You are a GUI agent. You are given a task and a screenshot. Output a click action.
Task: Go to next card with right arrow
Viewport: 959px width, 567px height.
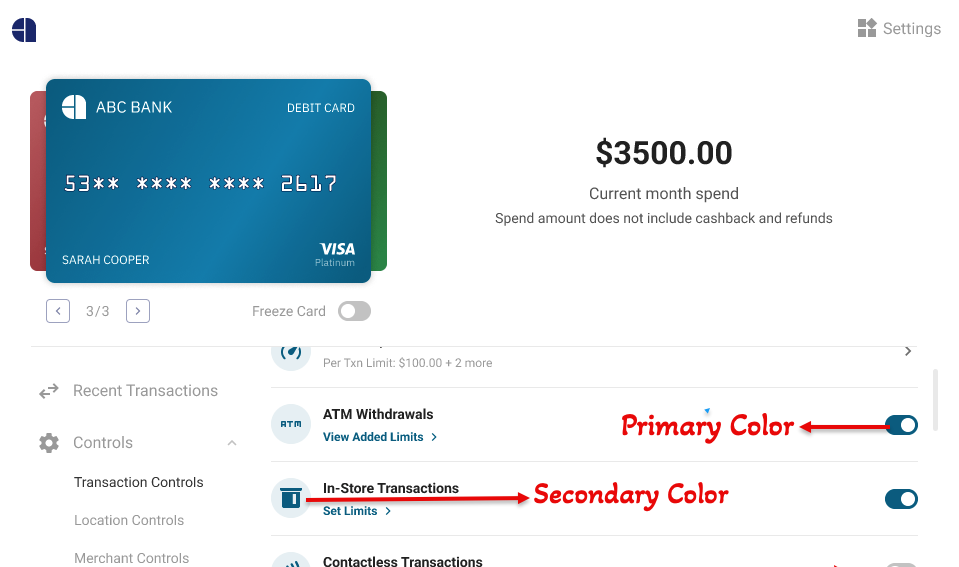pos(138,311)
